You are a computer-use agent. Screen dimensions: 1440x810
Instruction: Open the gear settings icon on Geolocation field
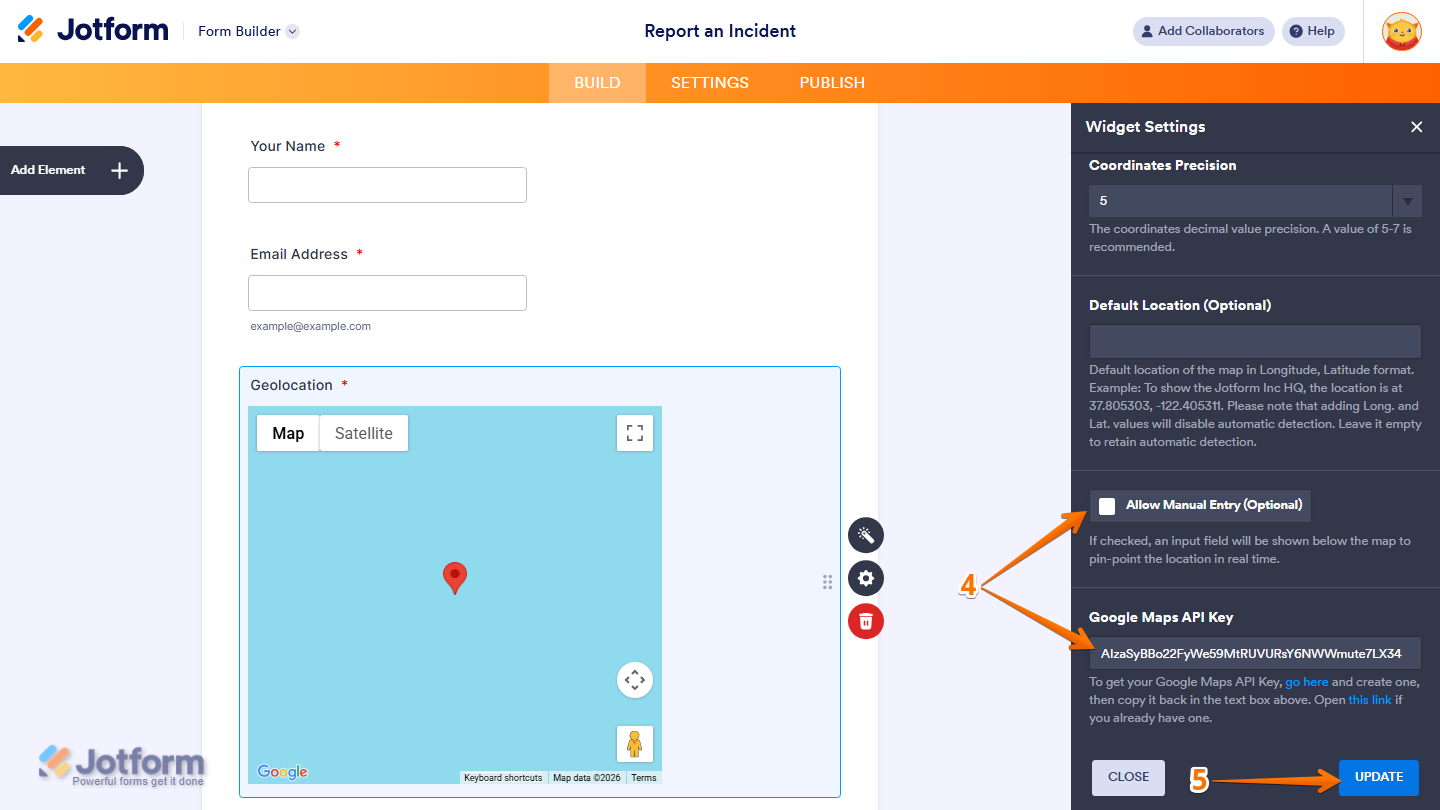click(865, 578)
